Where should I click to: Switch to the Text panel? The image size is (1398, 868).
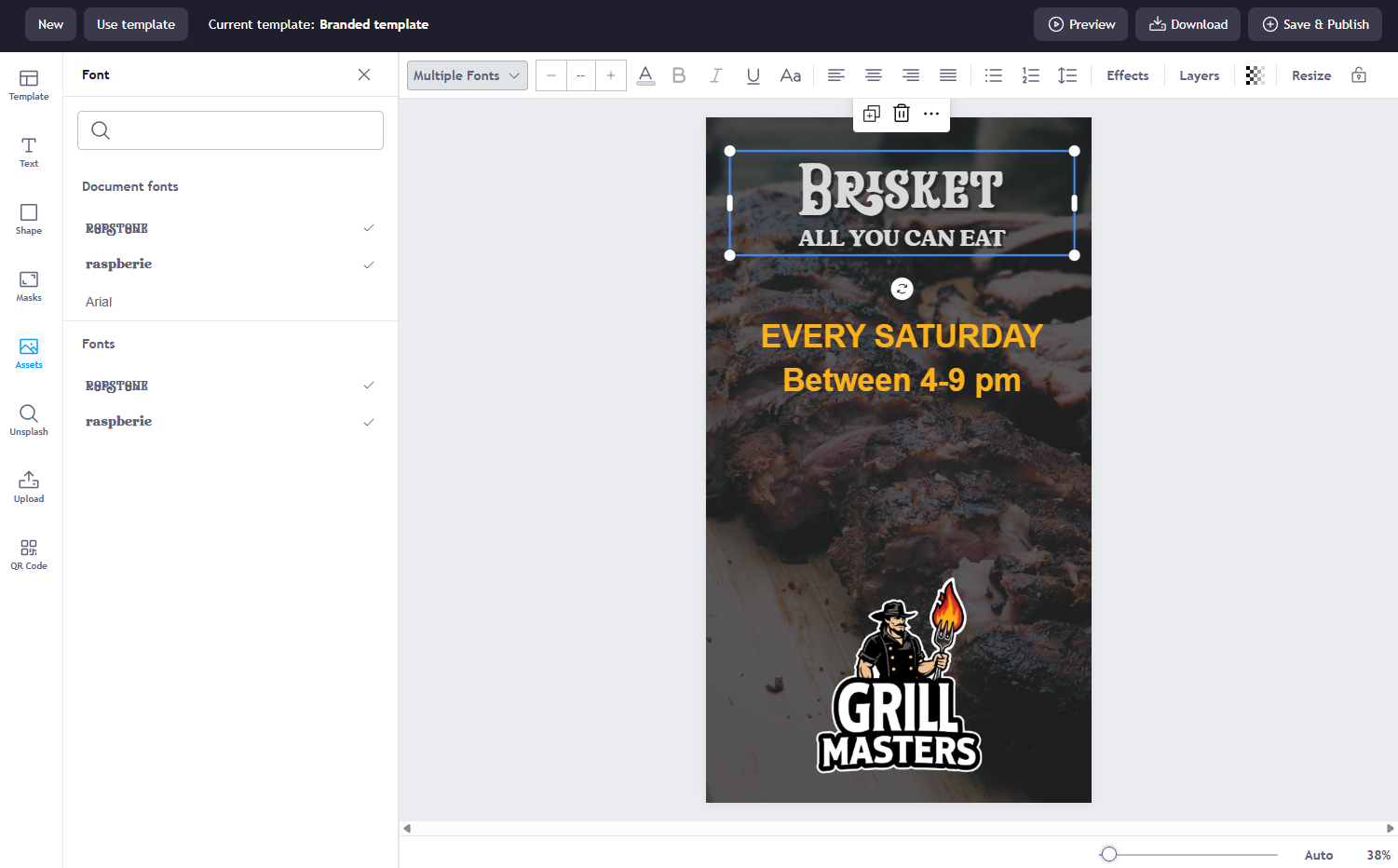(x=29, y=152)
